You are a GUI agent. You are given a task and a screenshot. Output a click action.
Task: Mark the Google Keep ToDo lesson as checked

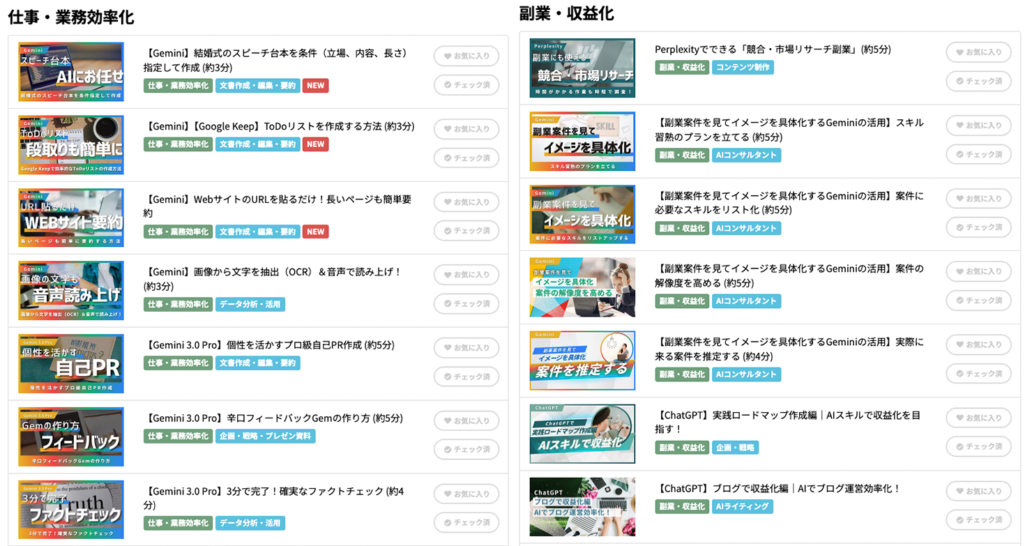[466, 157]
